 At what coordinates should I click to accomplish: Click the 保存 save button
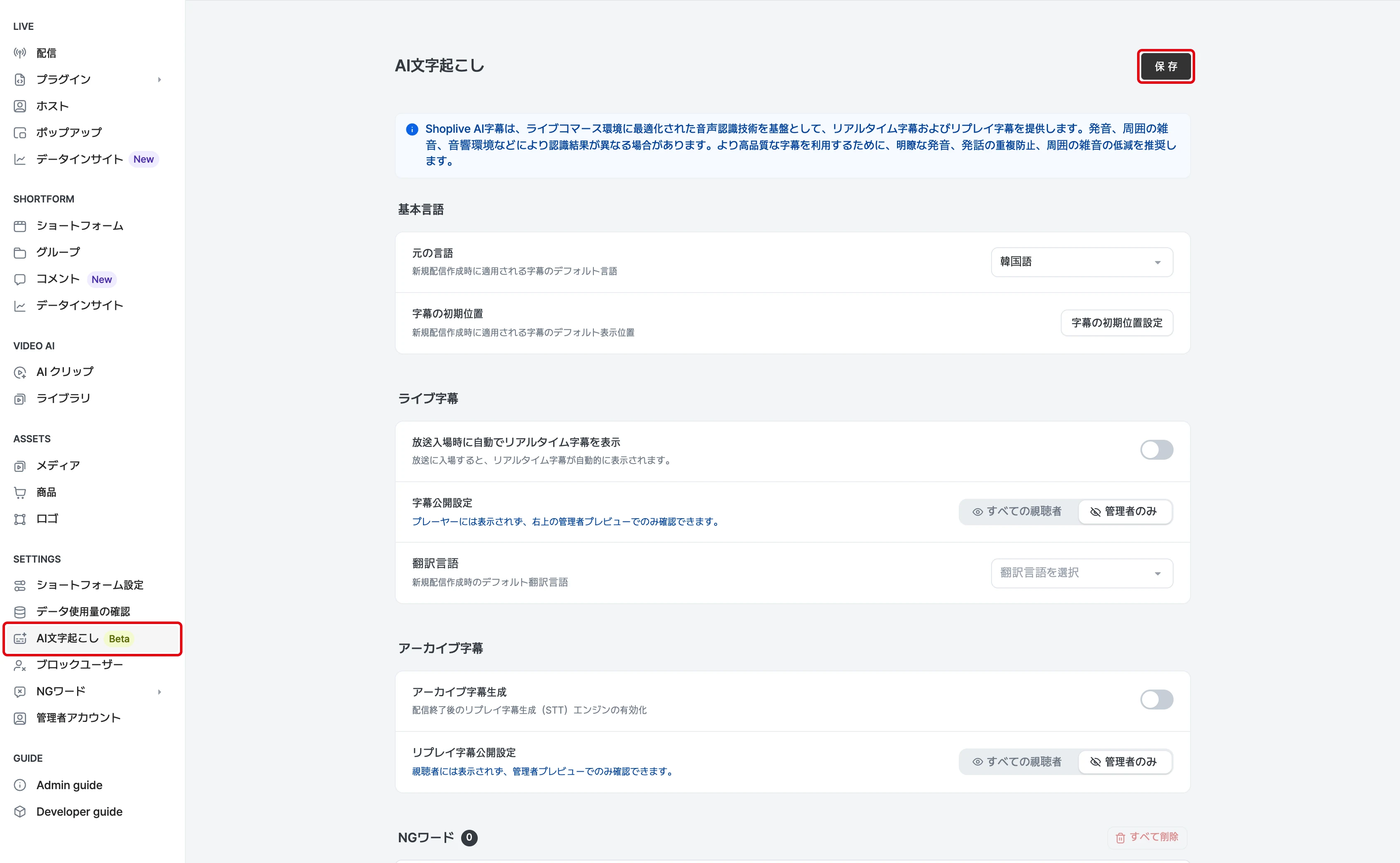coord(1166,66)
